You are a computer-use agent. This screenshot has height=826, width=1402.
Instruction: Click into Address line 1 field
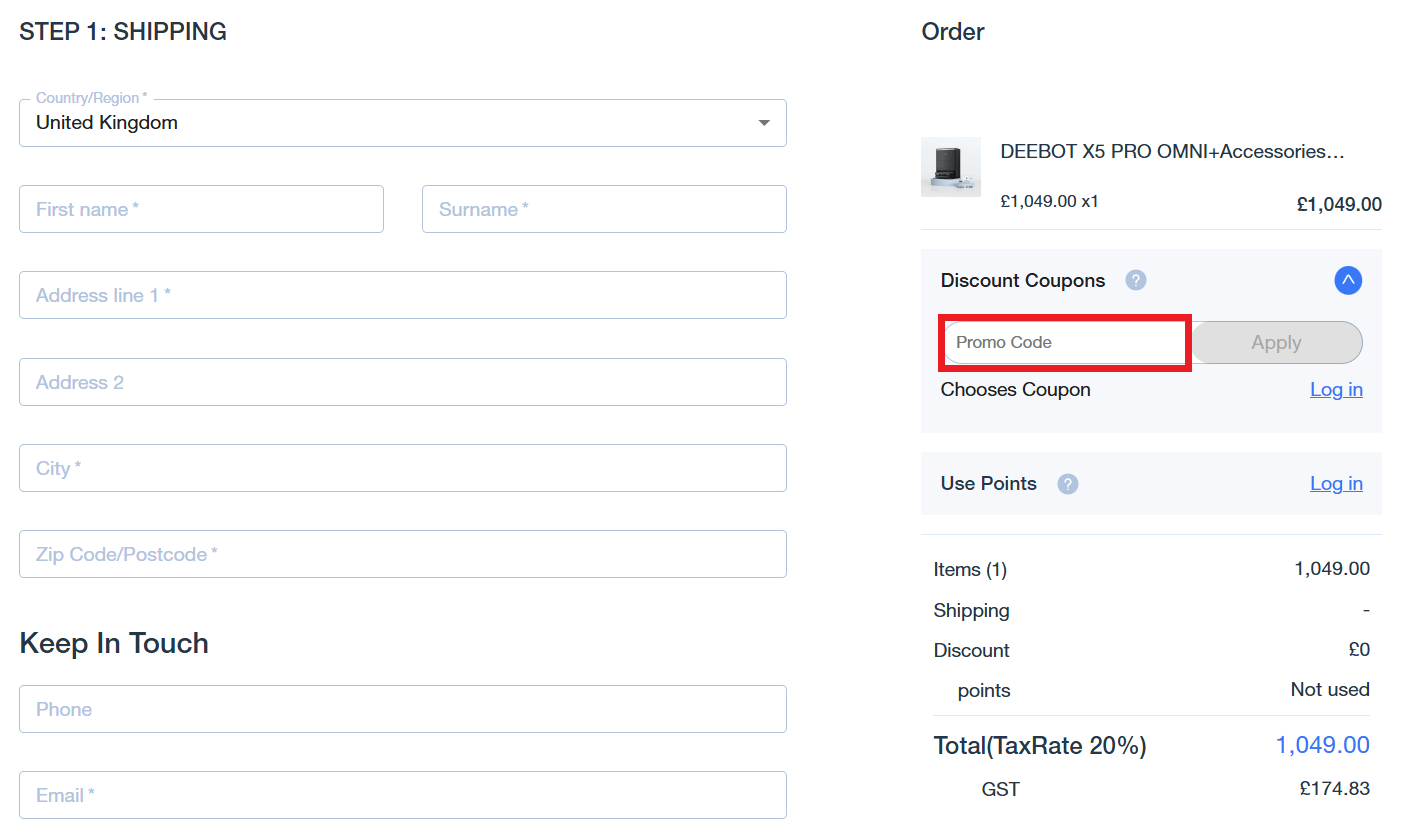(402, 295)
